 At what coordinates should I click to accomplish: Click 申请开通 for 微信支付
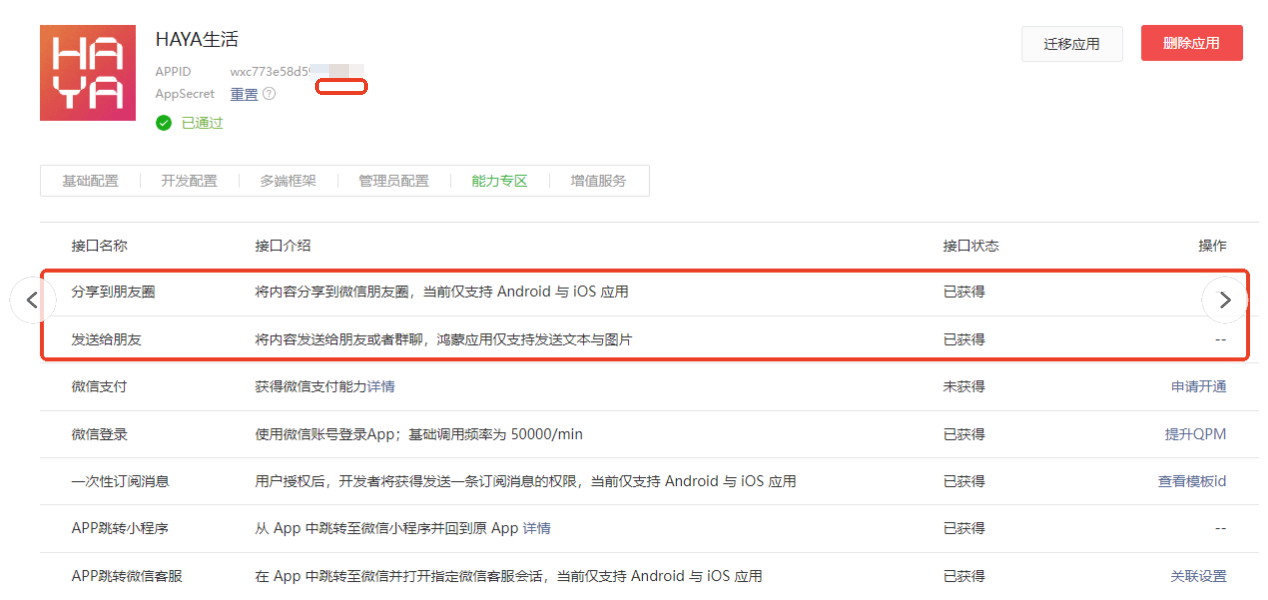coord(1198,386)
